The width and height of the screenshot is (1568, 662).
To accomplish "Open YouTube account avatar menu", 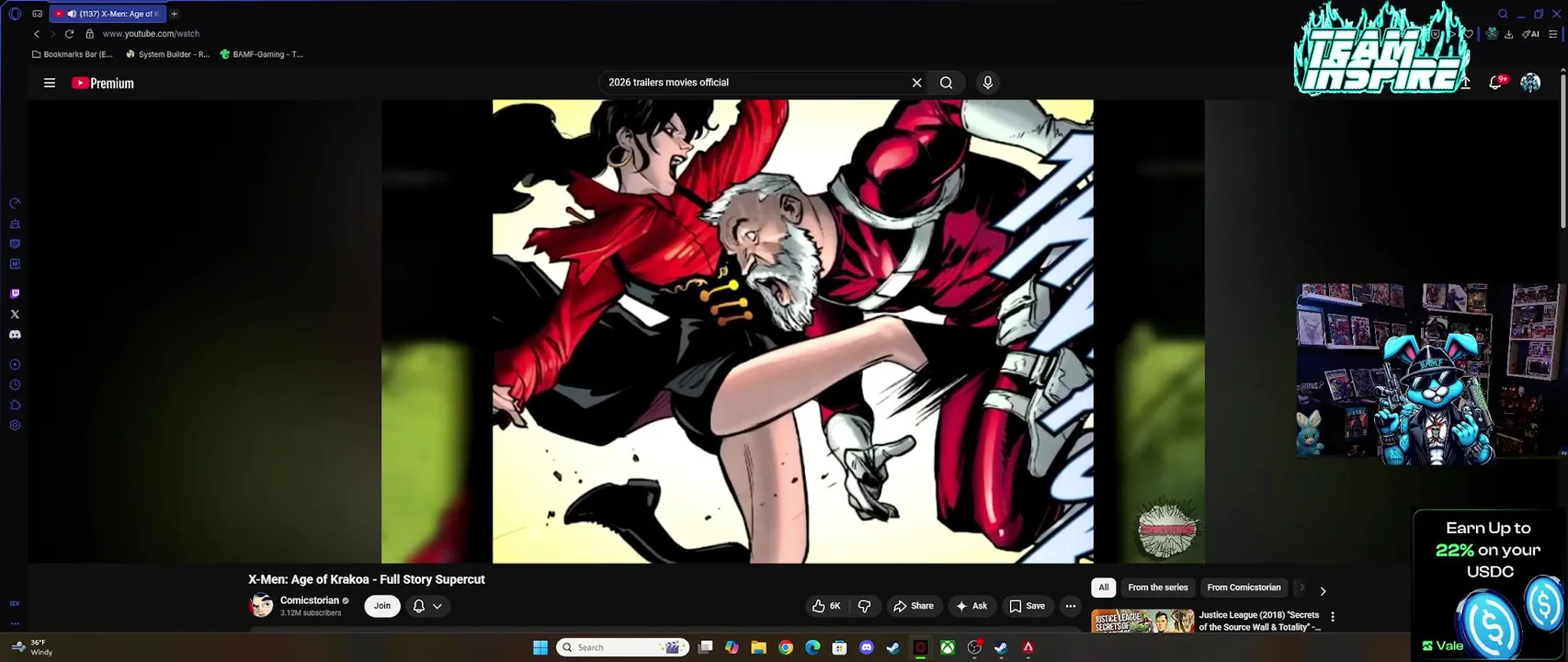I will click(x=1530, y=83).
